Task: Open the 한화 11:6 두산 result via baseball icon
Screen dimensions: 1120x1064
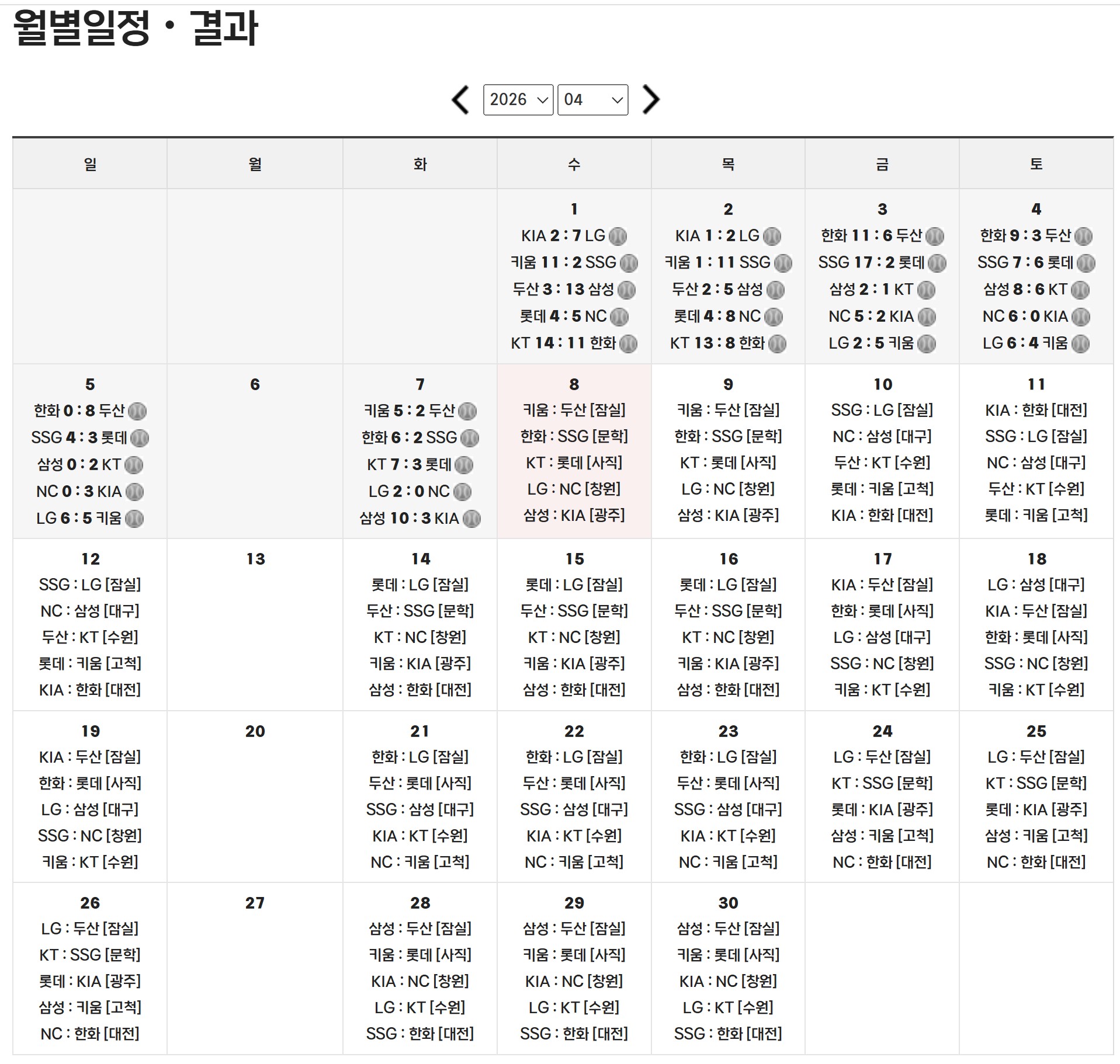Action: click(935, 236)
